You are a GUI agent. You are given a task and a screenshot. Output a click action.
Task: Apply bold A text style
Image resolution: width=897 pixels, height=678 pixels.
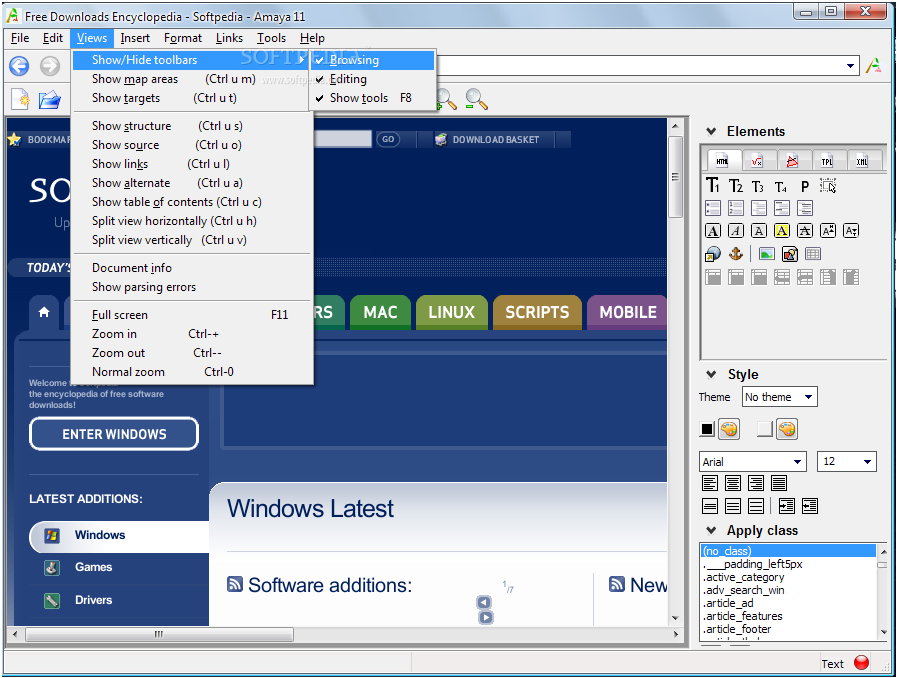(x=713, y=231)
